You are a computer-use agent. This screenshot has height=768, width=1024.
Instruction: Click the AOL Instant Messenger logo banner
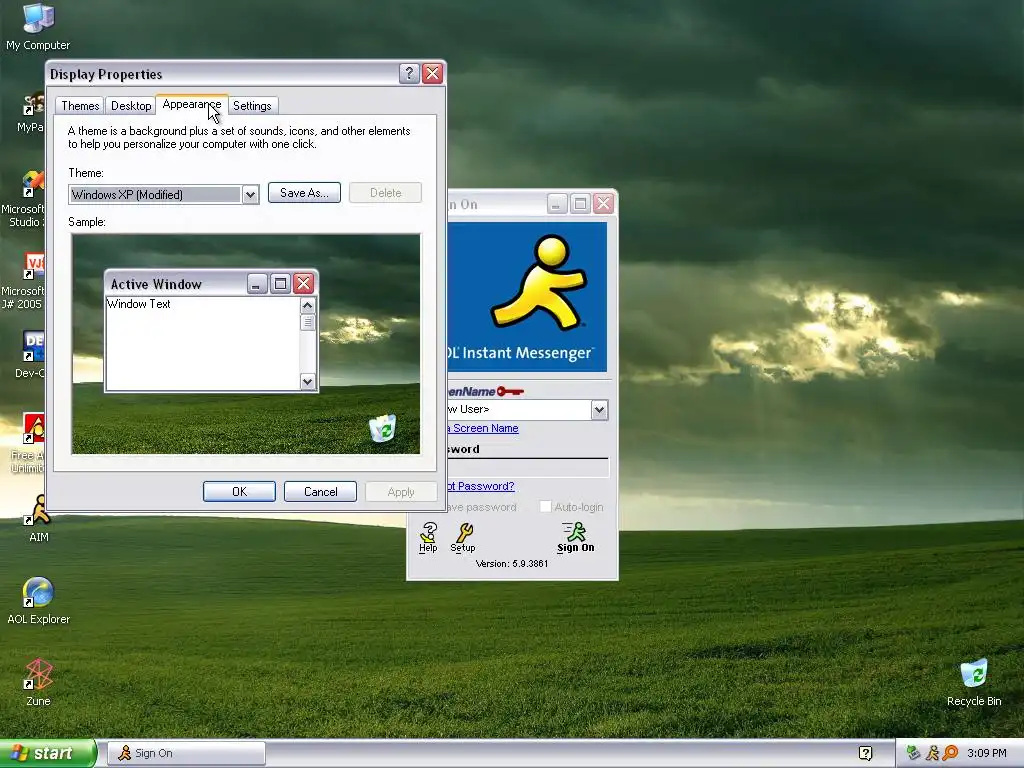528,297
